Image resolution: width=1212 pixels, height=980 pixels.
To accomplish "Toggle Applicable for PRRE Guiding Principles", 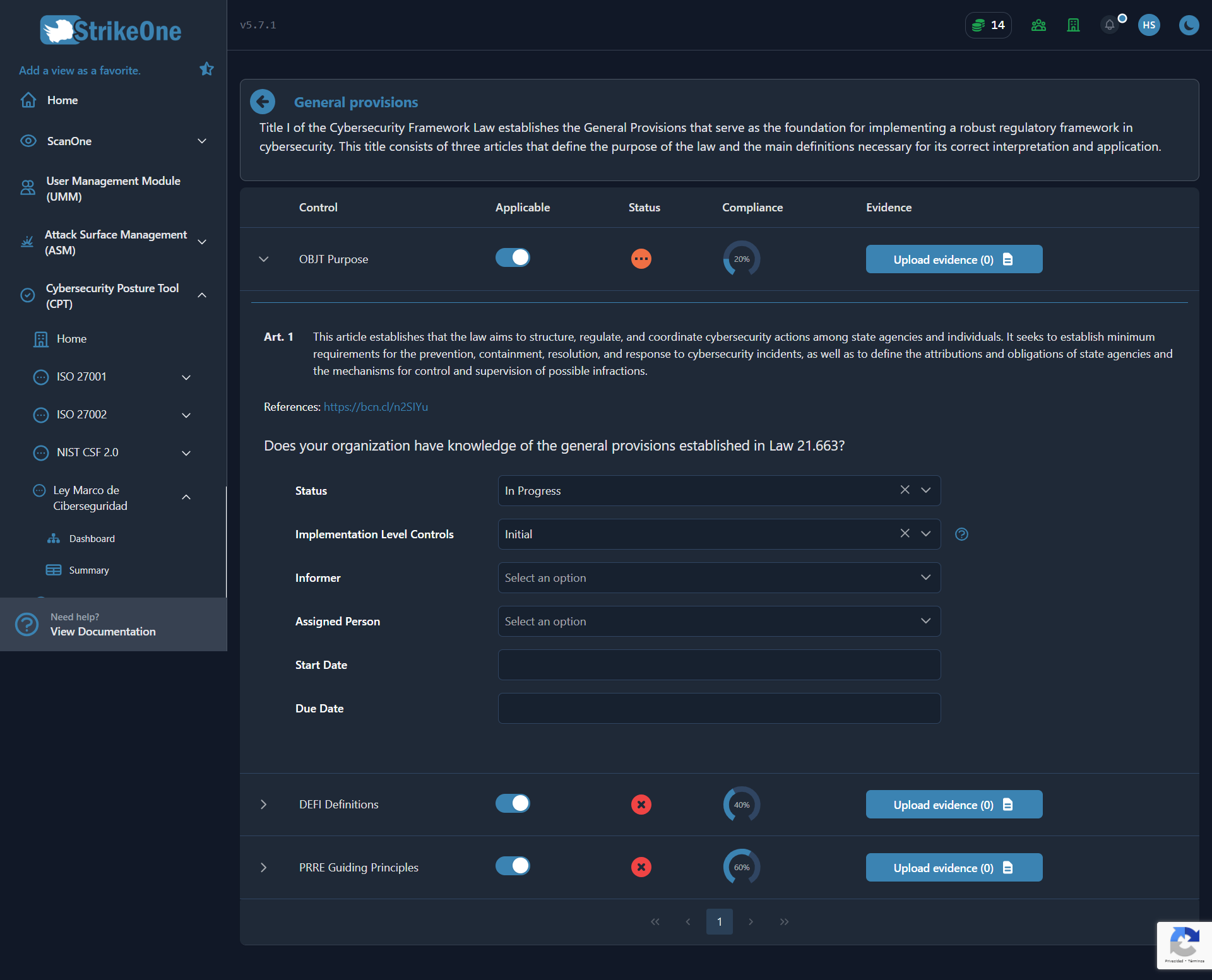I will (513, 866).
